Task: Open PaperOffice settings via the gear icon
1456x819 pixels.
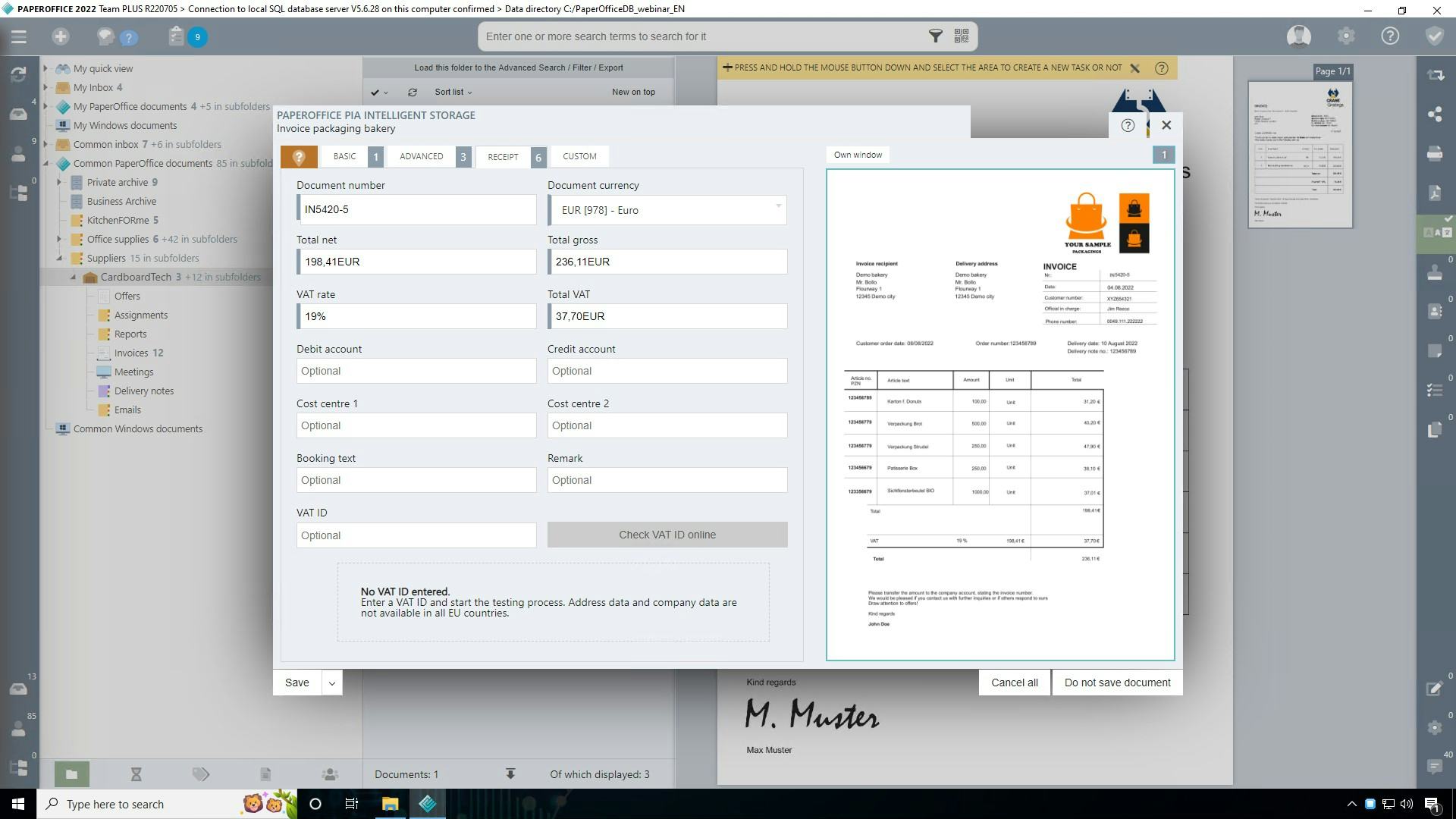Action: tap(1348, 36)
